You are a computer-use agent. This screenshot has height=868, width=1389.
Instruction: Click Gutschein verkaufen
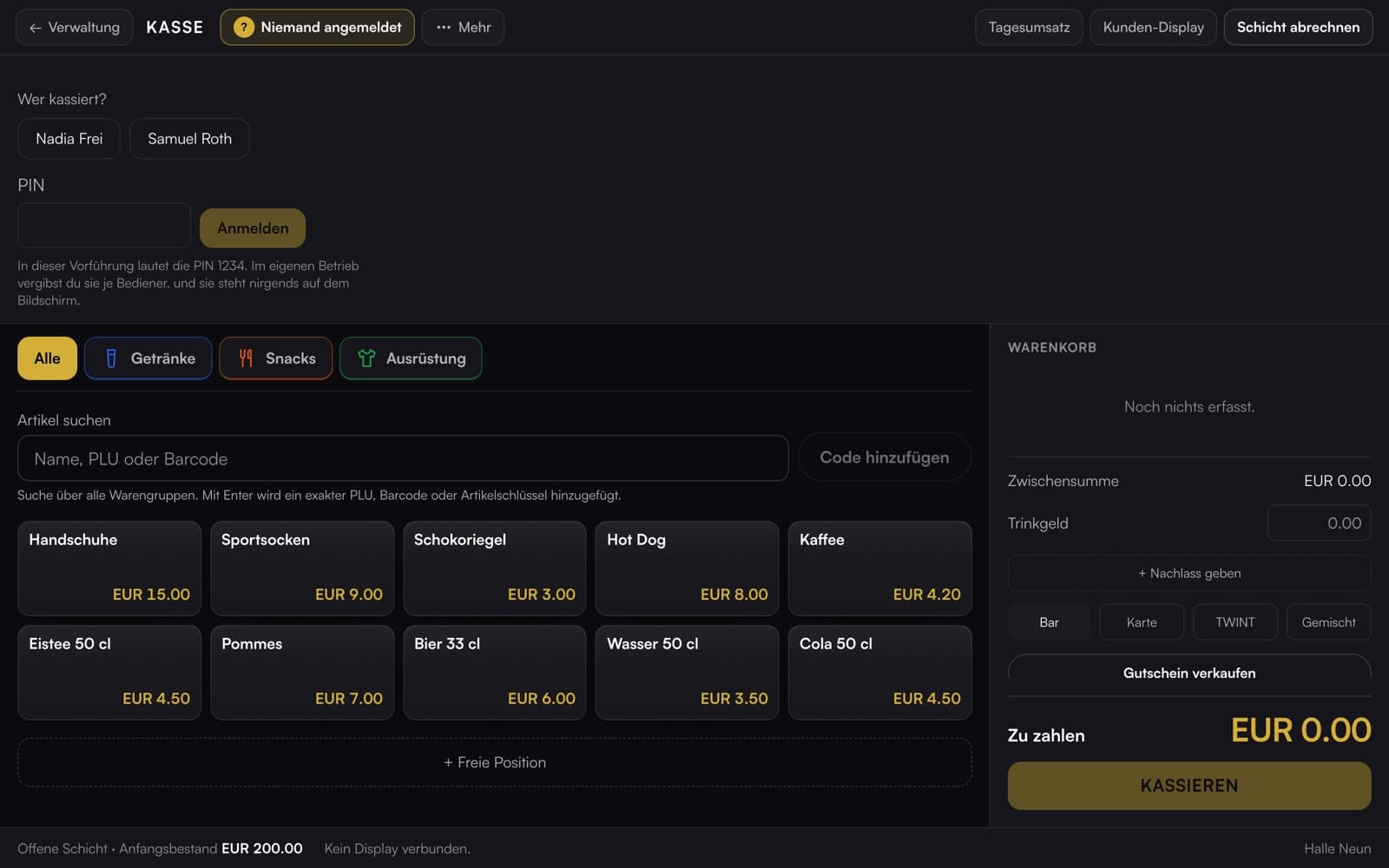tap(1189, 671)
